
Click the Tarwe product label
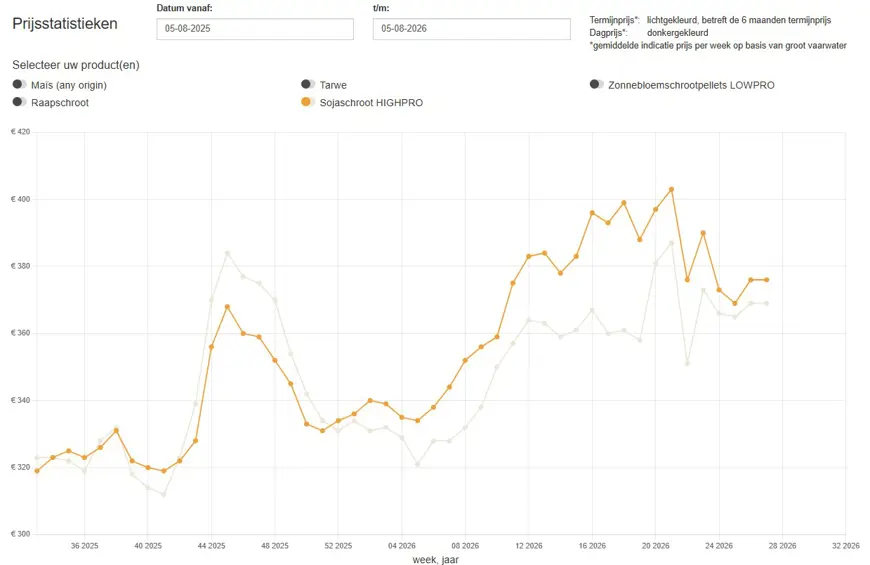[333, 85]
